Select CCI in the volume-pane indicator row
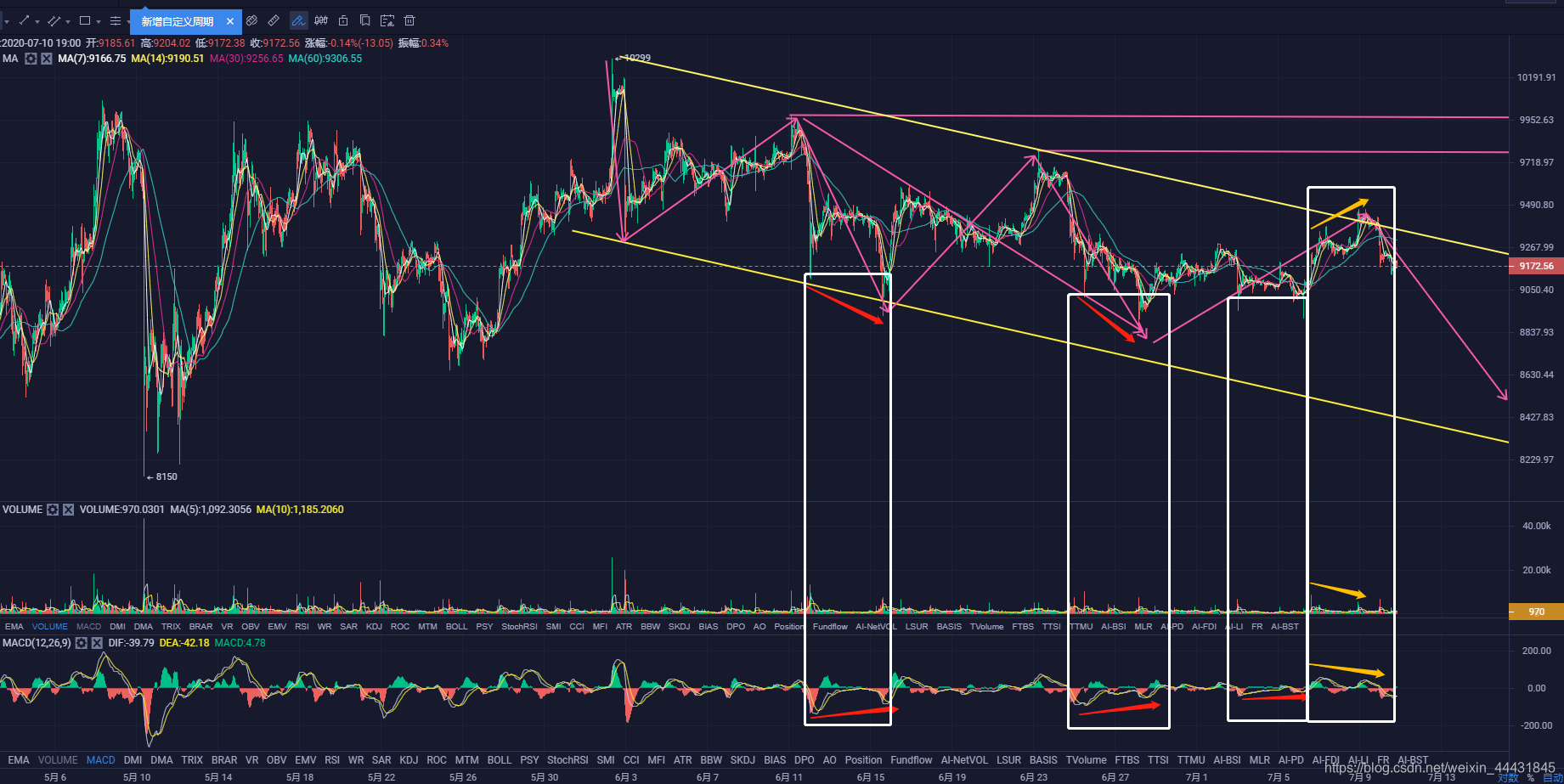Viewport: 1564px width, 784px height. (x=577, y=627)
